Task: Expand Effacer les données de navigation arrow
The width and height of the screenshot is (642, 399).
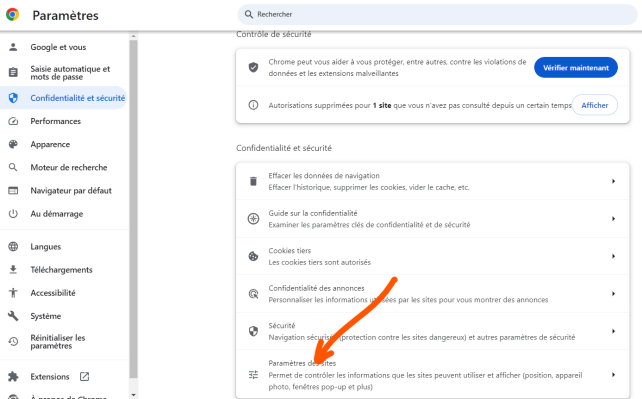Action: [x=613, y=181]
